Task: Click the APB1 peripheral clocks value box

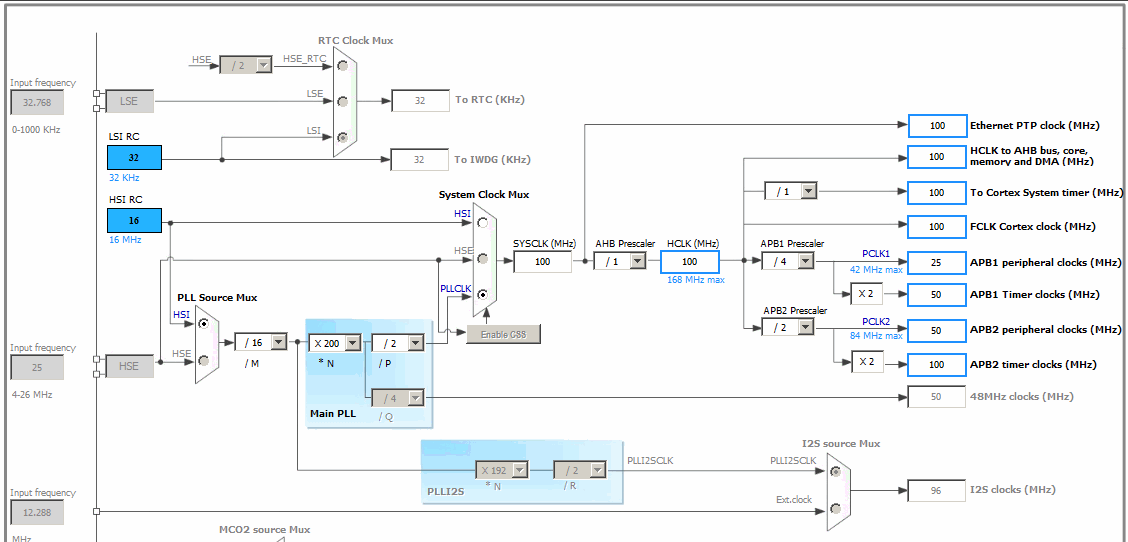Action: [x=937, y=263]
